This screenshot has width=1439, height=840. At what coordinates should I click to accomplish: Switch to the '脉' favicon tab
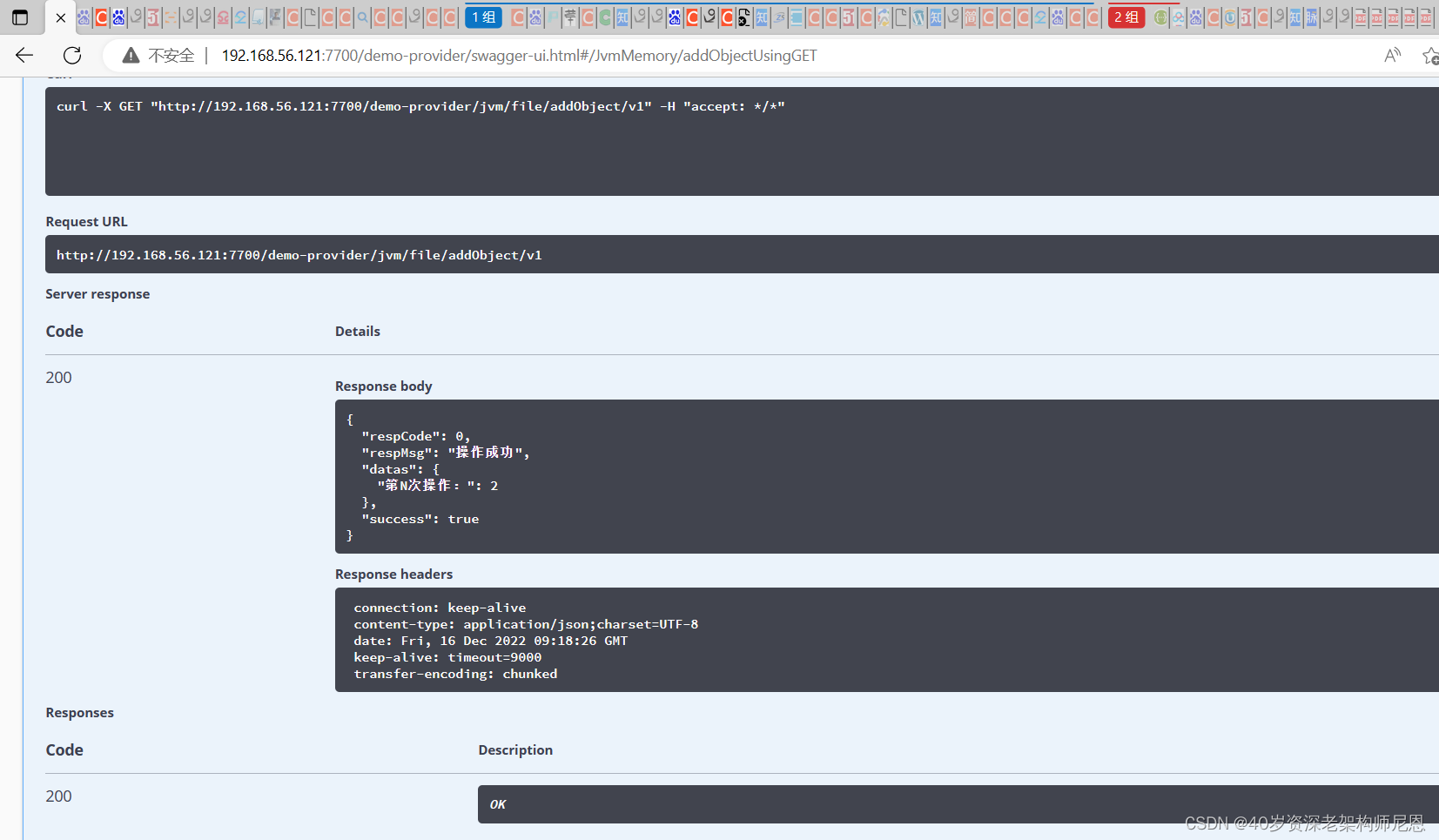(1312, 17)
